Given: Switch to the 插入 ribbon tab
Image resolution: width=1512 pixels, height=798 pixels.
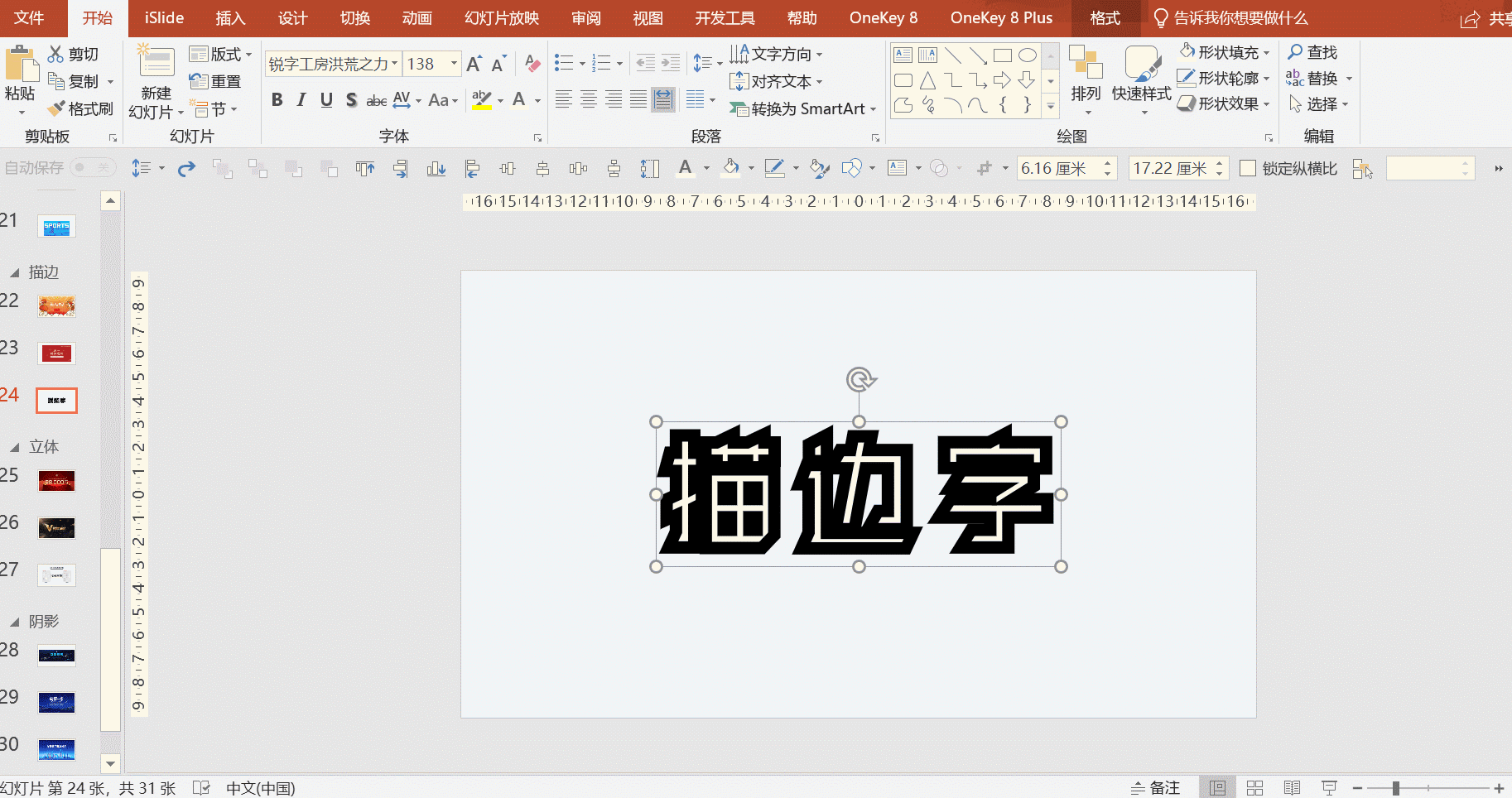Looking at the screenshot, I should 230,18.
